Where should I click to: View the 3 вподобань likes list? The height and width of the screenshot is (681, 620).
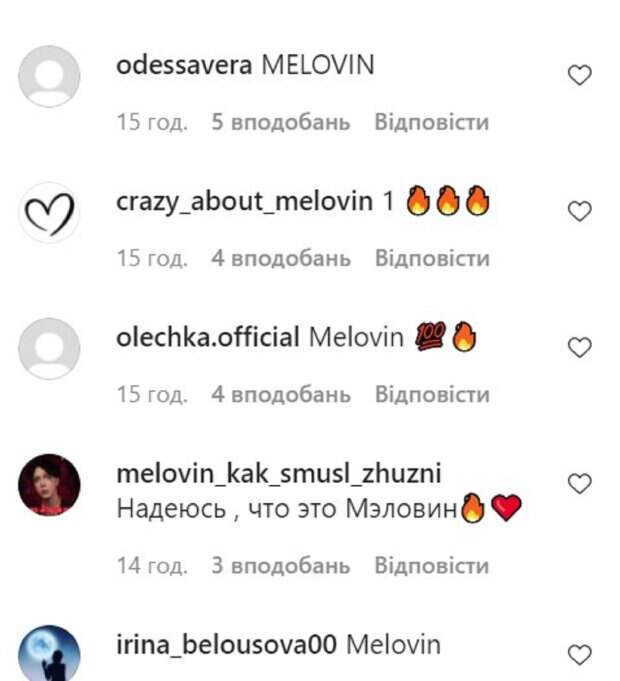(x=280, y=565)
